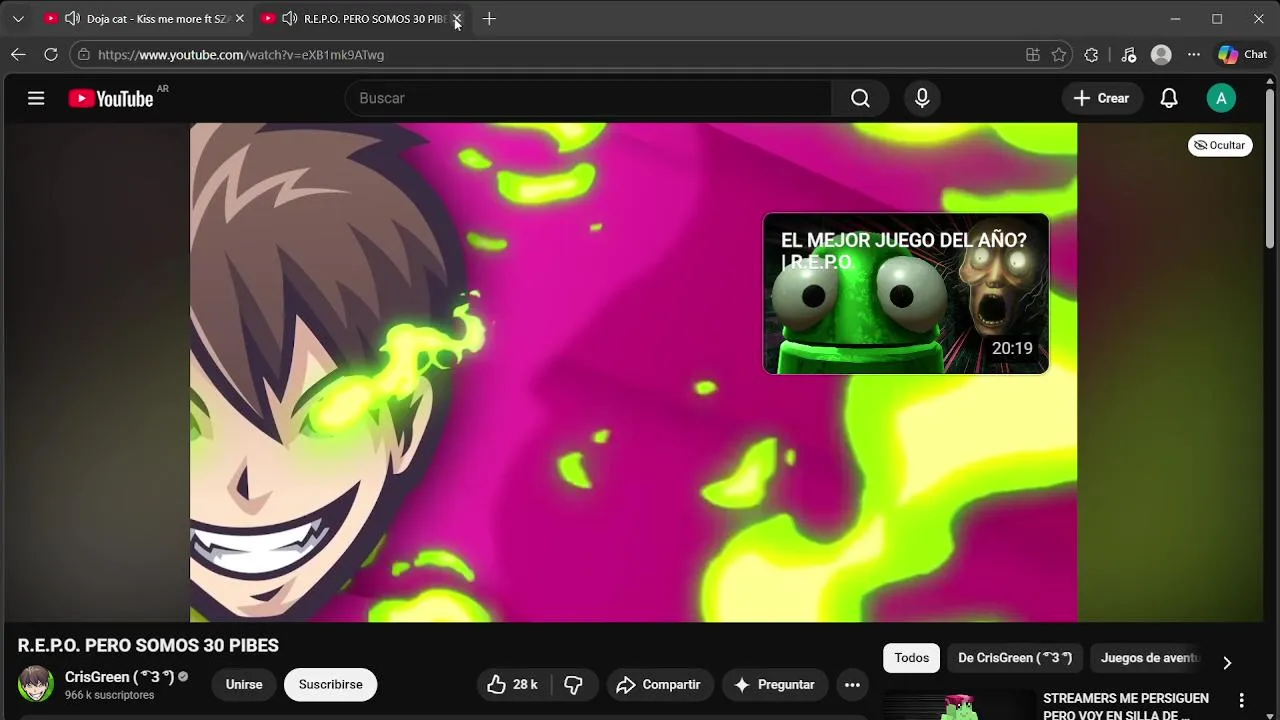Switch to the Doja cat - Kiss me more tab

(x=143, y=19)
